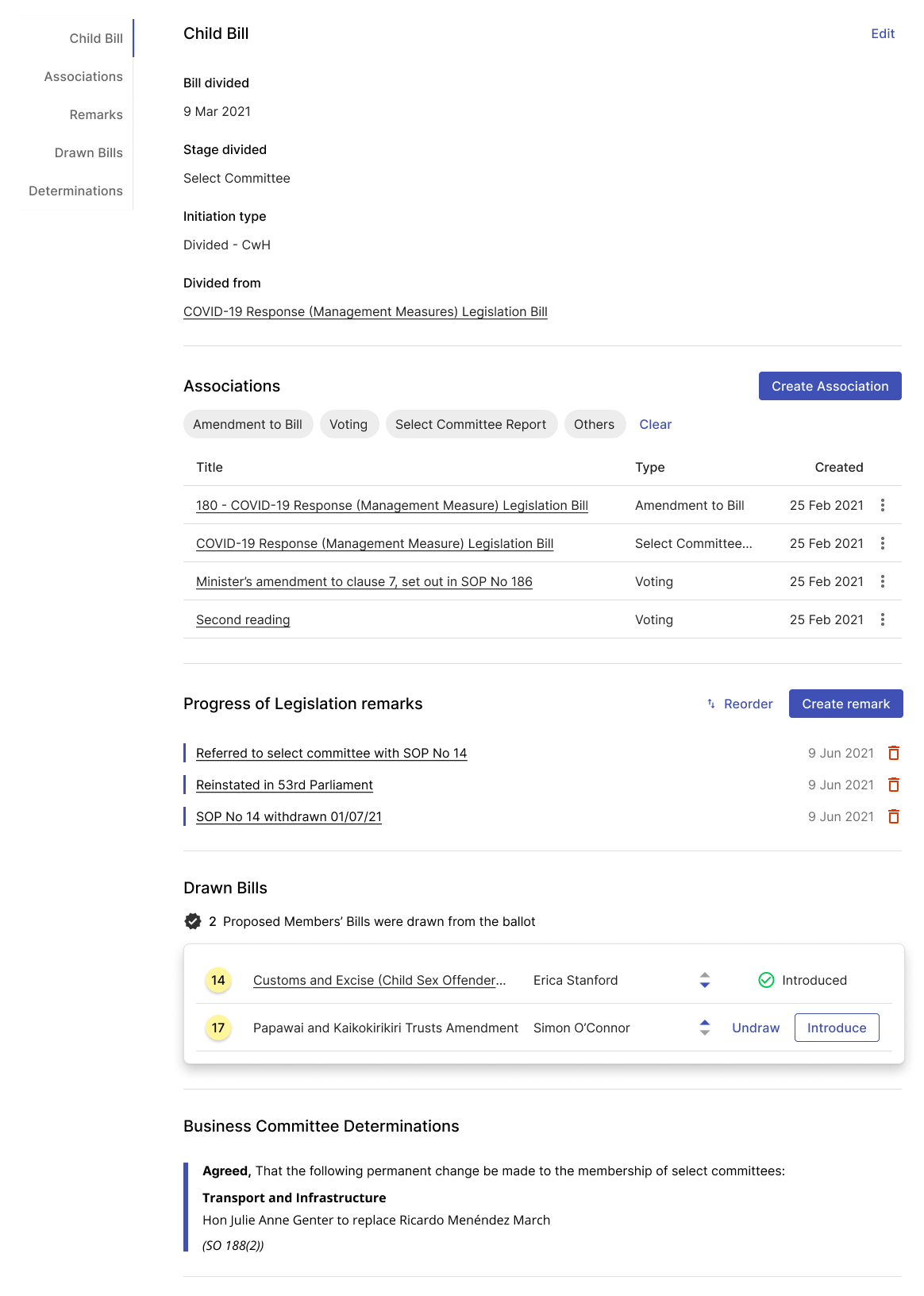Open Minister's amendment to clause 7 link
The image size is (924, 1296).
tap(364, 581)
